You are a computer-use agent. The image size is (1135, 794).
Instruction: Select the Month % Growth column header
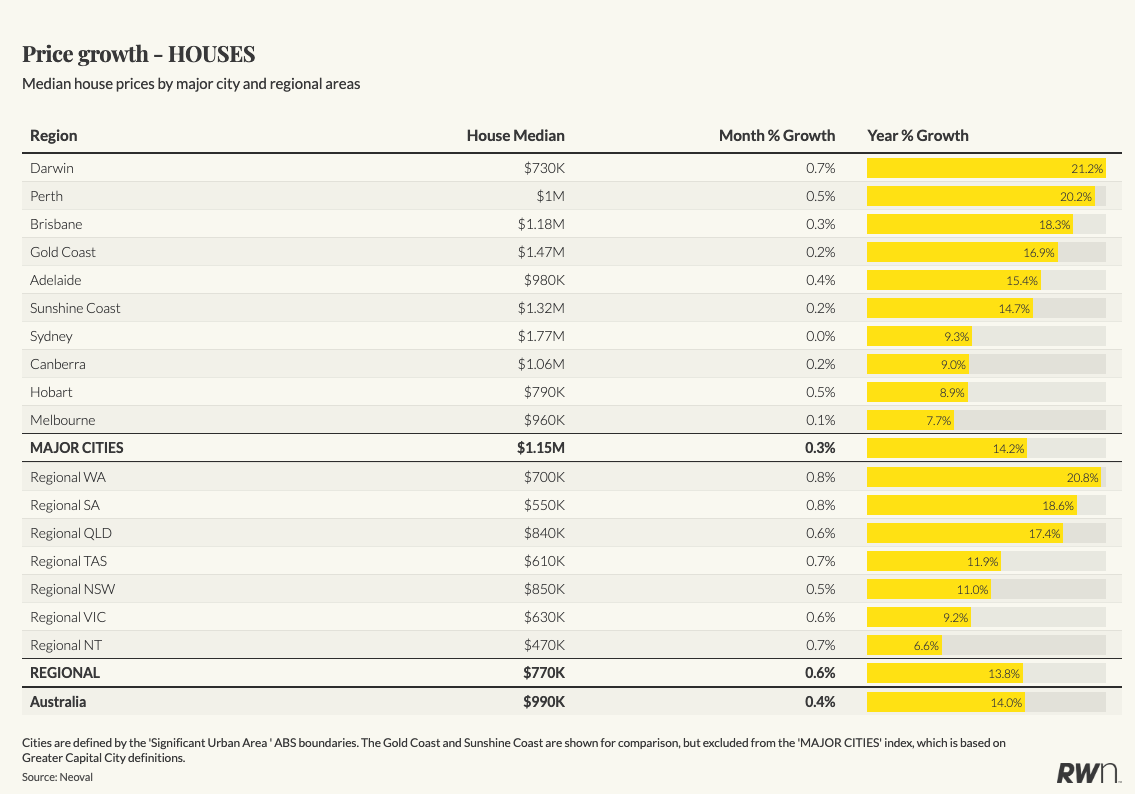pyautogui.click(x=776, y=136)
